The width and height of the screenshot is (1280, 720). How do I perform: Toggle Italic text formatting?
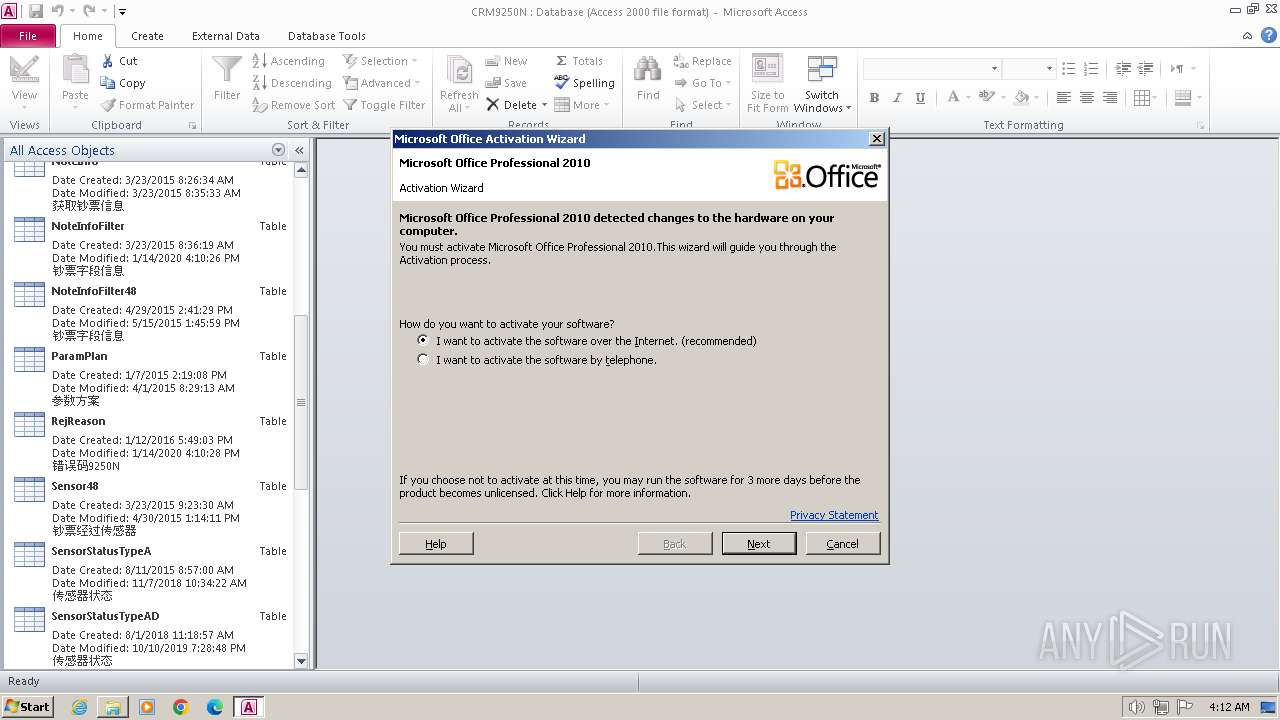coord(897,98)
